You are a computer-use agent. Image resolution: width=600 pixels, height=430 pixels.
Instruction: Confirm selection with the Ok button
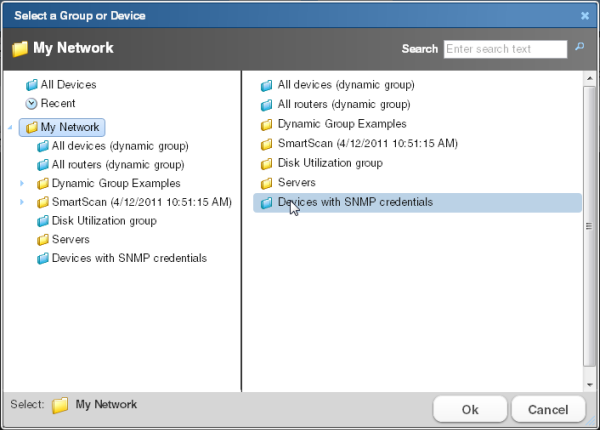click(x=470, y=409)
